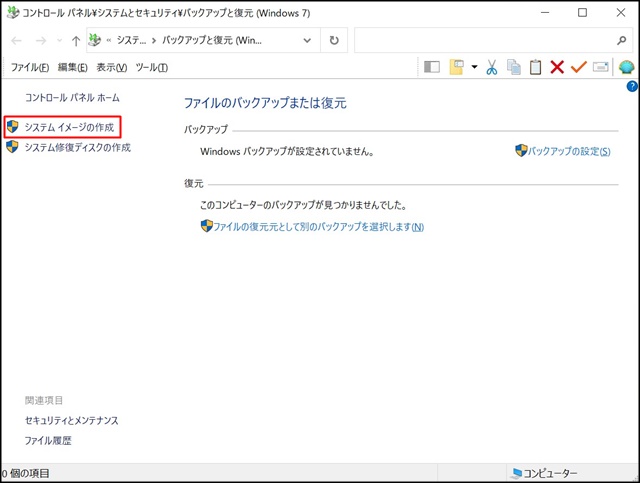Maximize the control panel window
The image size is (640, 483).
(x=582, y=13)
